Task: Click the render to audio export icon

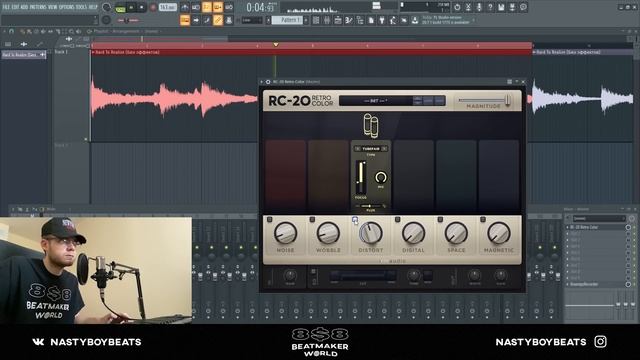Action: pos(512,7)
